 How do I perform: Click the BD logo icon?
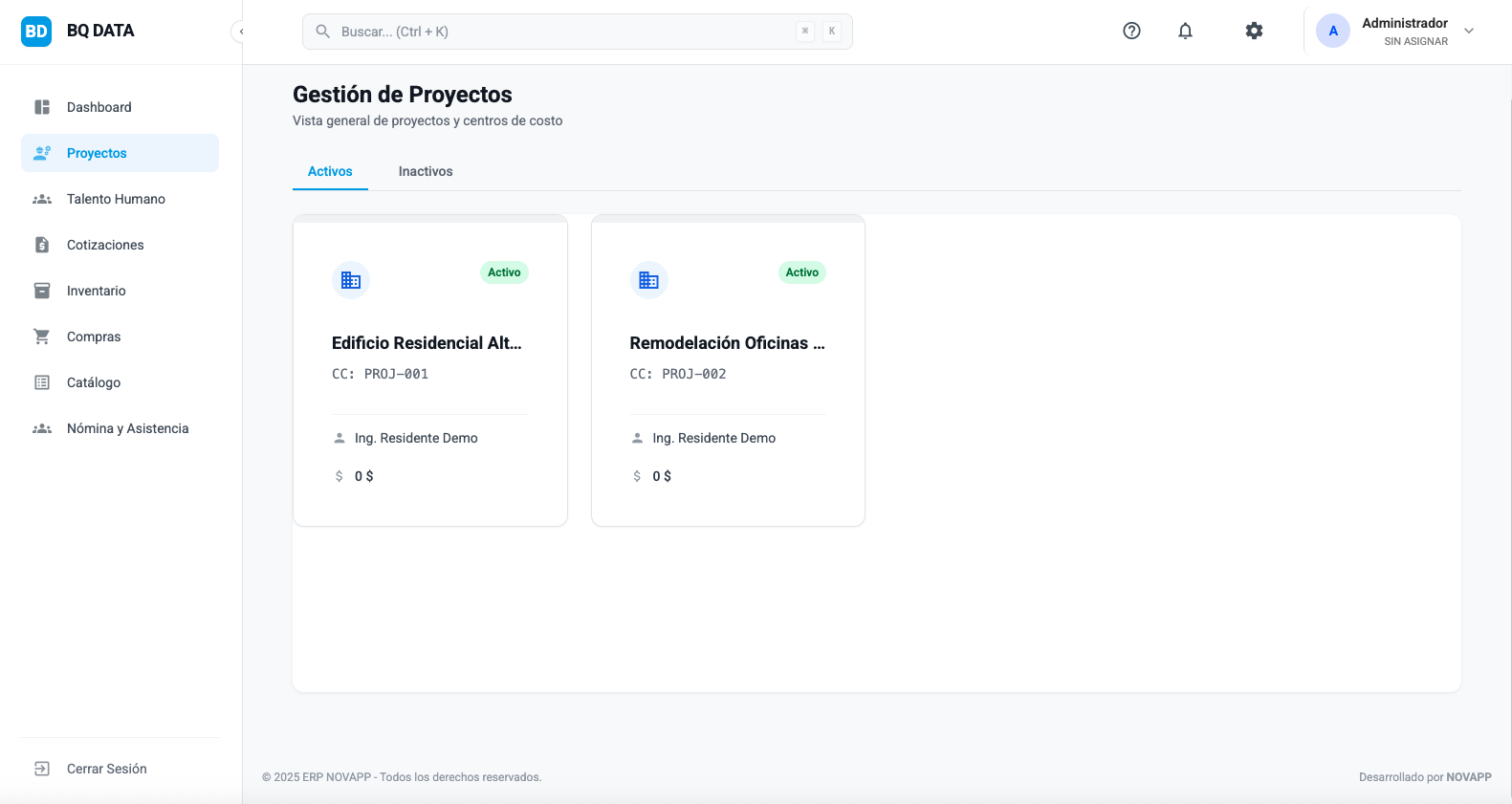point(36,31)
